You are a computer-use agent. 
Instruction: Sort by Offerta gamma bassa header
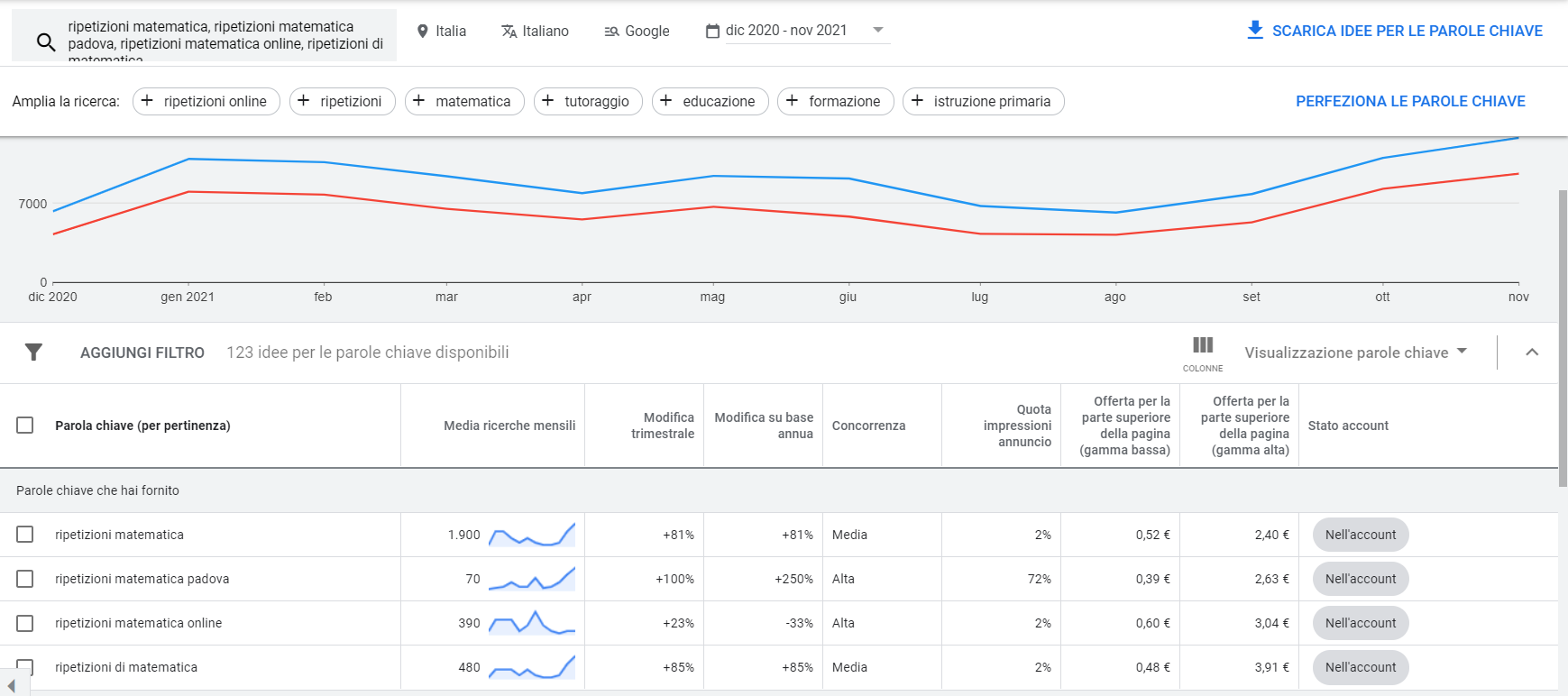click(x=1125, y=426)
